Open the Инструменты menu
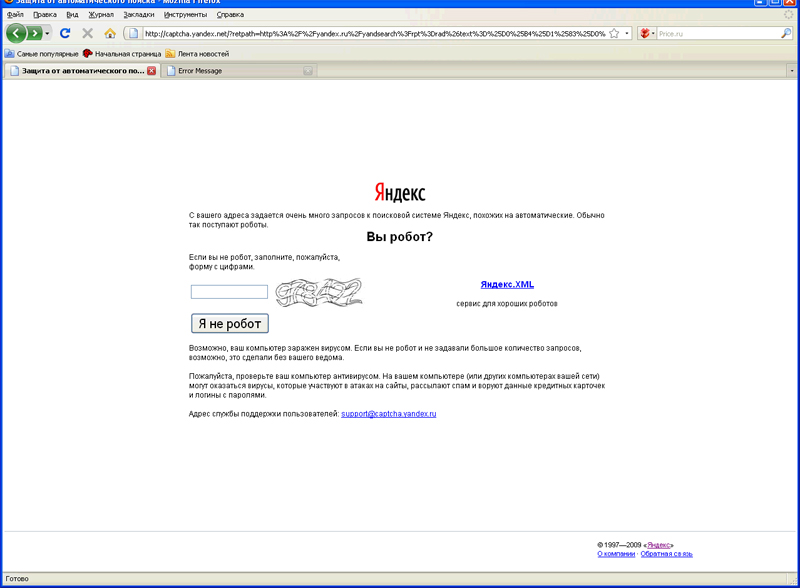This screenshot has height=588, width=800. tap(185, 14)
